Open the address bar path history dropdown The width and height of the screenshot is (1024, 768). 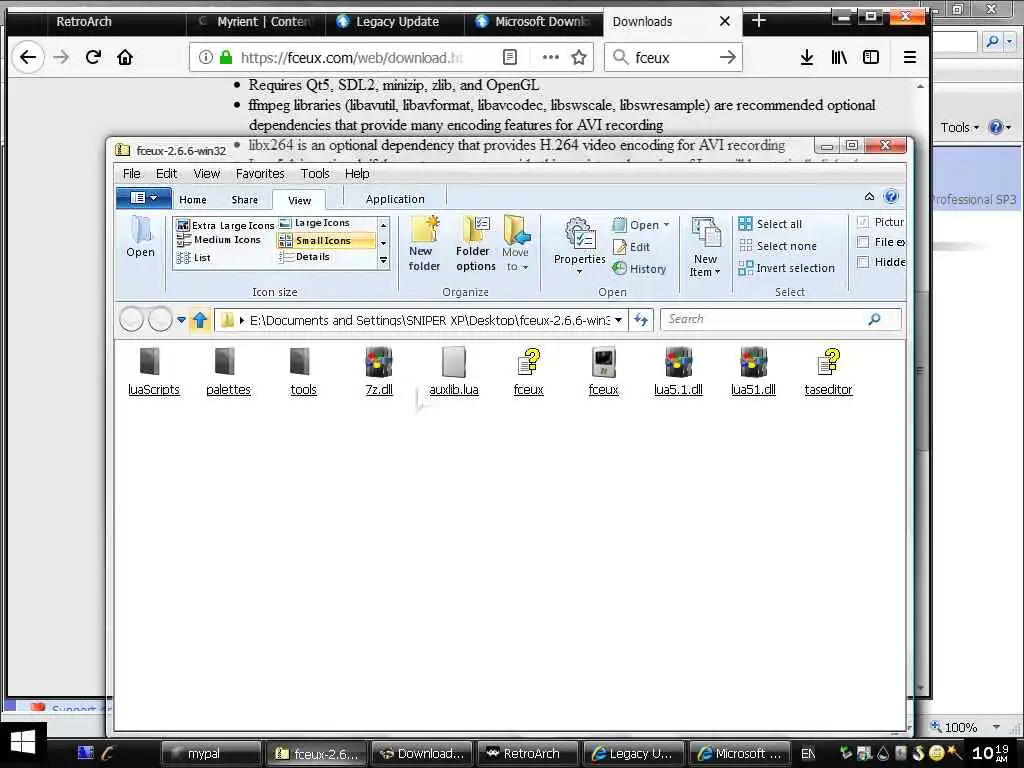[x=618, y=319]
